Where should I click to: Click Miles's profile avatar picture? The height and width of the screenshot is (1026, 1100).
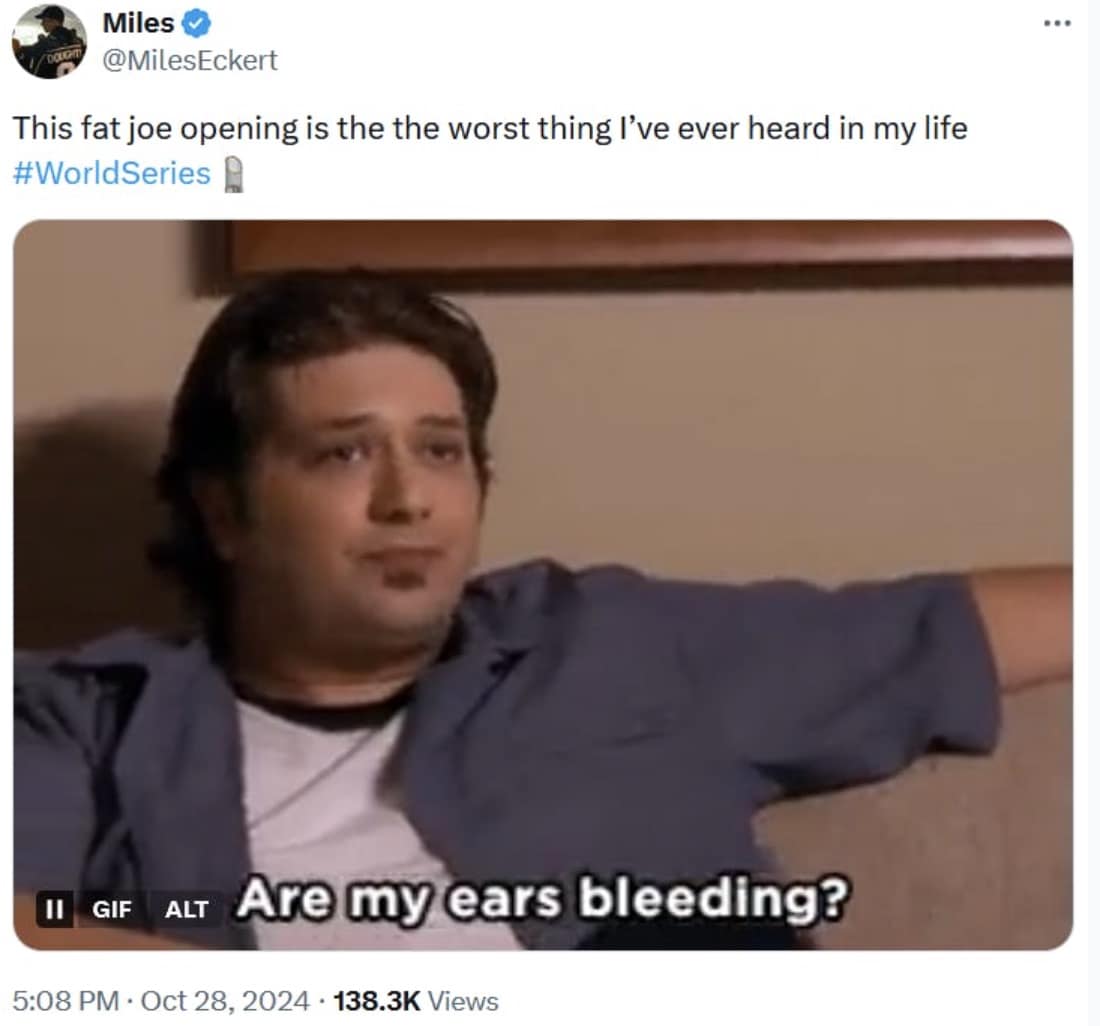pos(49,41)
